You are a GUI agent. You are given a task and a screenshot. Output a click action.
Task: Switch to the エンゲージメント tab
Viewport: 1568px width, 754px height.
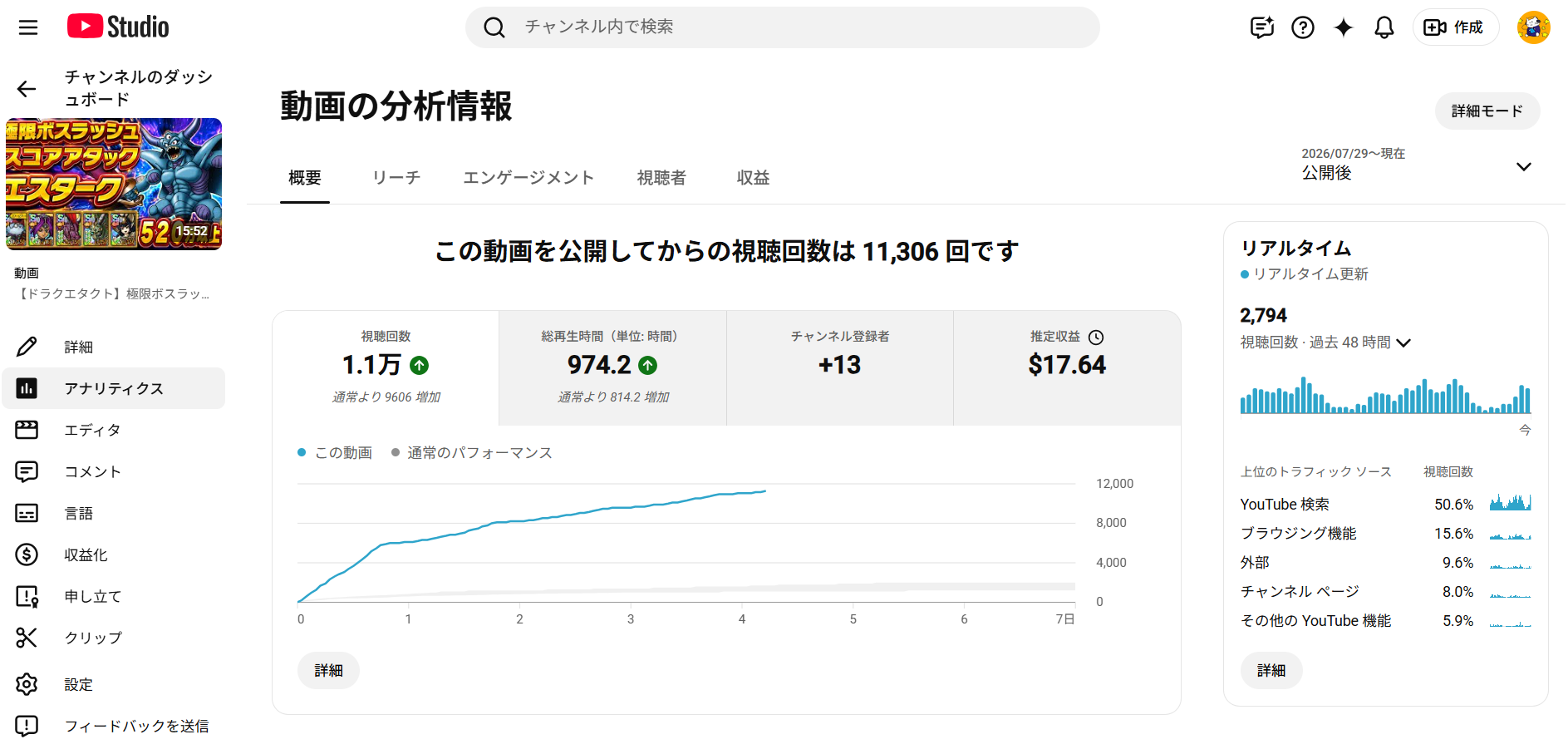(x=528, y=177)
